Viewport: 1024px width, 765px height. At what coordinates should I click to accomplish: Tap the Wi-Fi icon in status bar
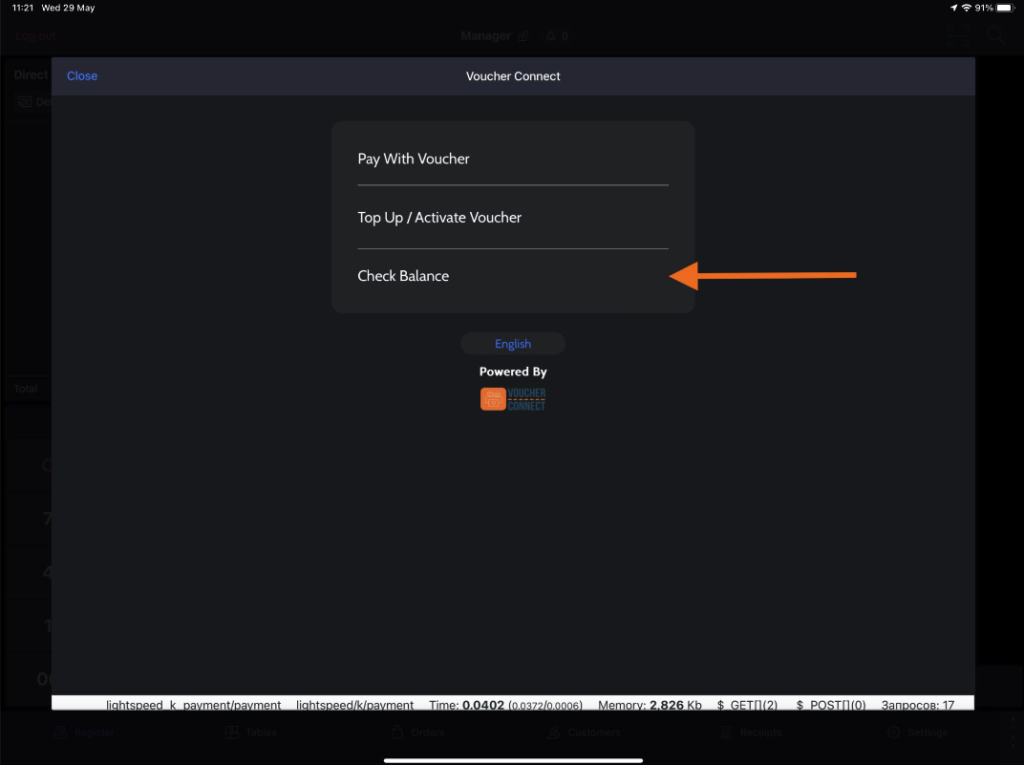(x=966, y=8)
